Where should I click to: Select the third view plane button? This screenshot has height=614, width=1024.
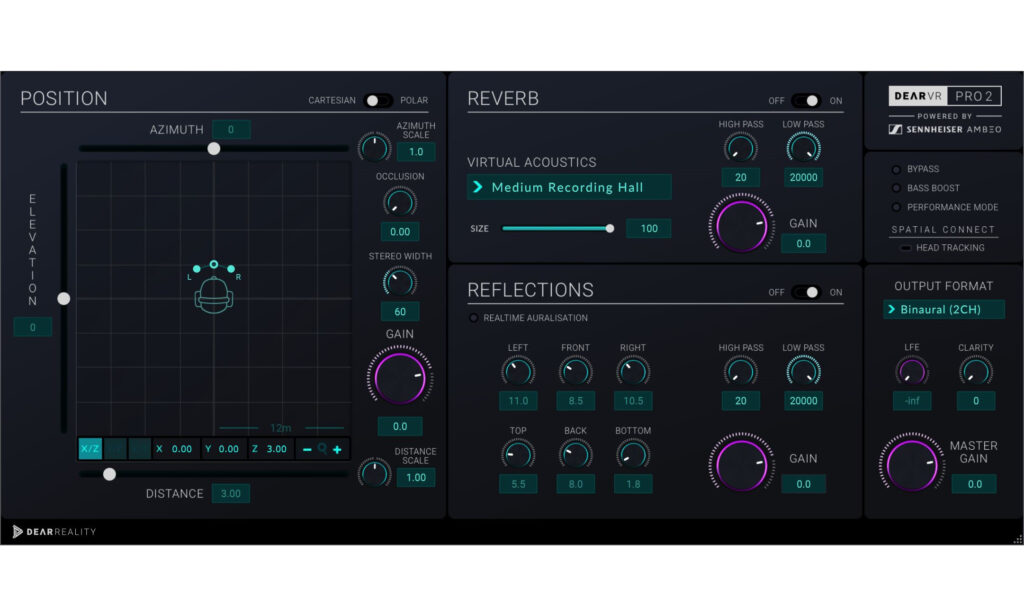tap(139, 449)
